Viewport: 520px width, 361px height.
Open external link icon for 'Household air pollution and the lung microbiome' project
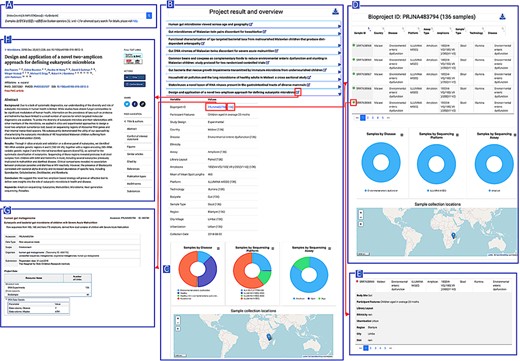point(309,77)
